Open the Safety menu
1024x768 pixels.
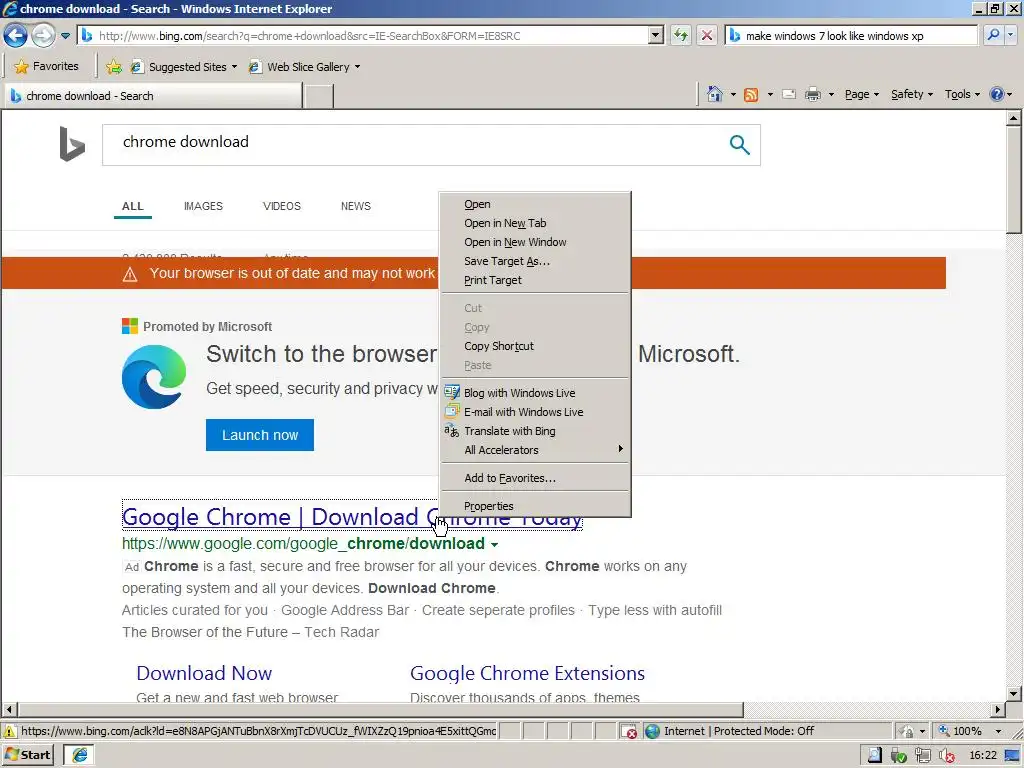(912, 94)
